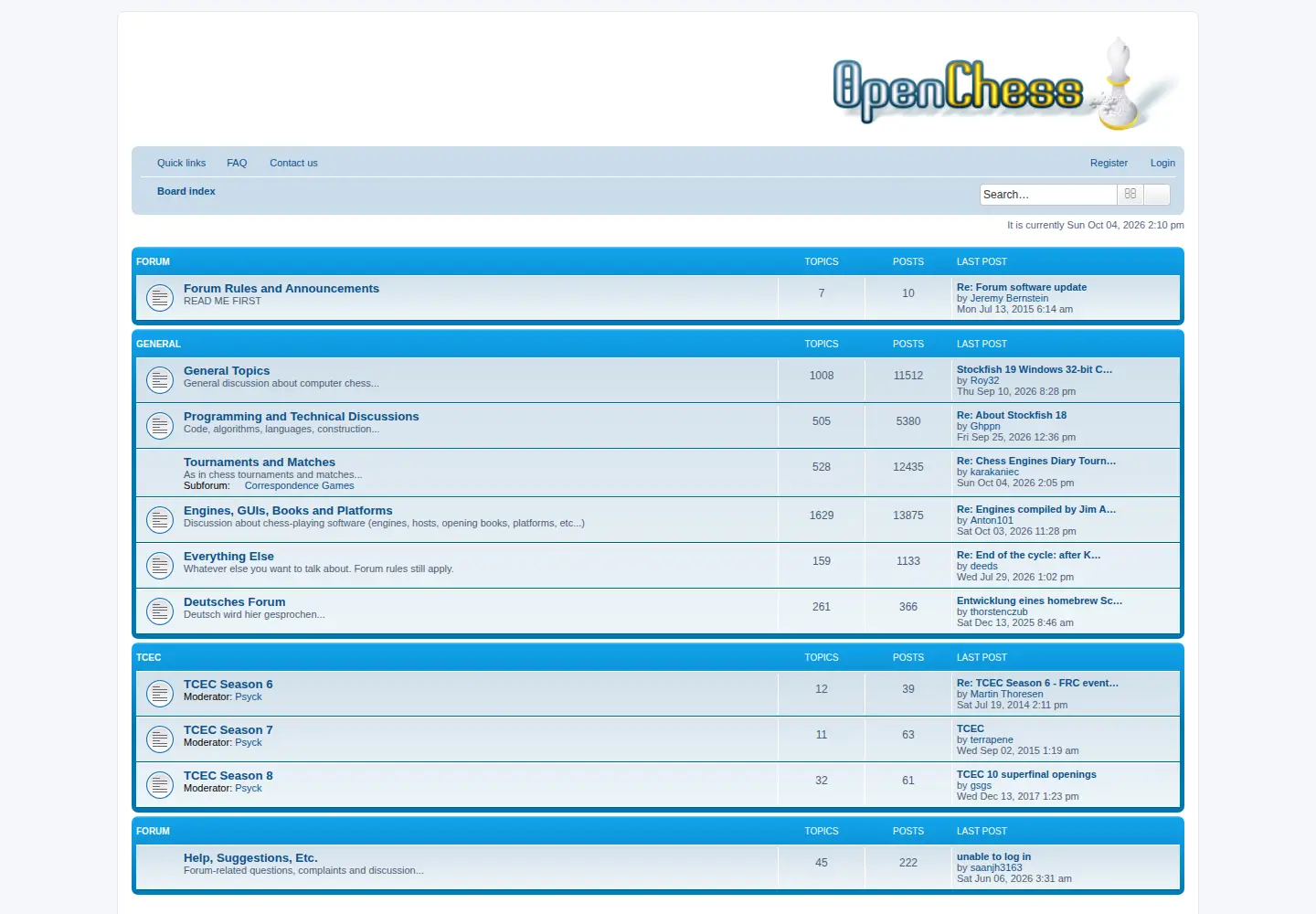The image size is (1316, 914).
Task: Click the TCEC Season 6 forum icon
Action: [x=160, y=694]
